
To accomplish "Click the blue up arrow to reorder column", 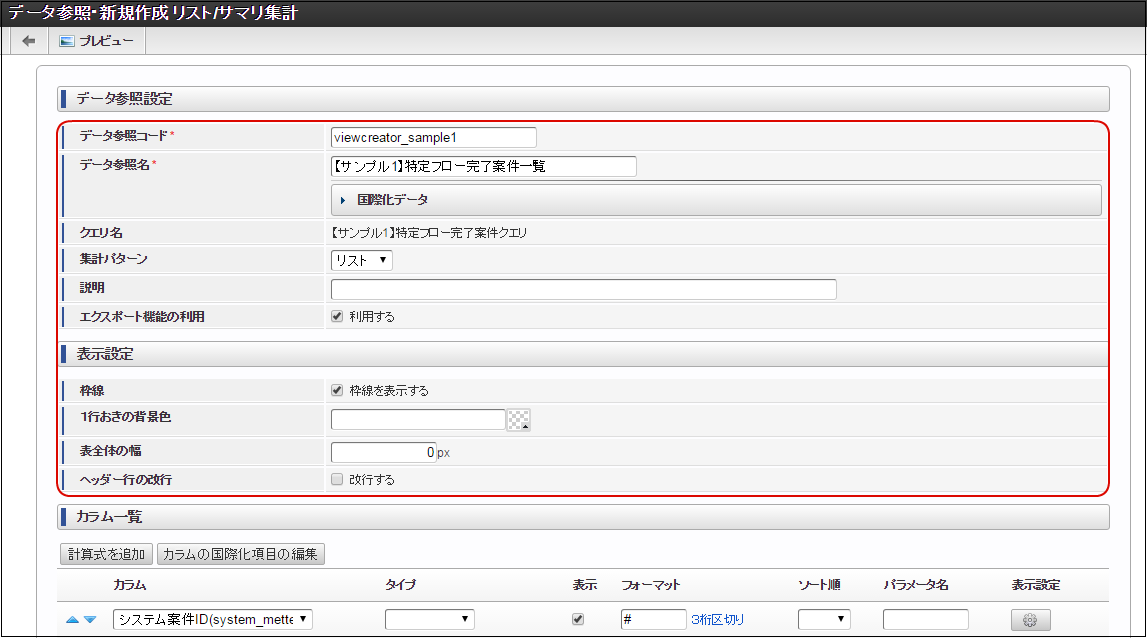I will pos(70,619).
